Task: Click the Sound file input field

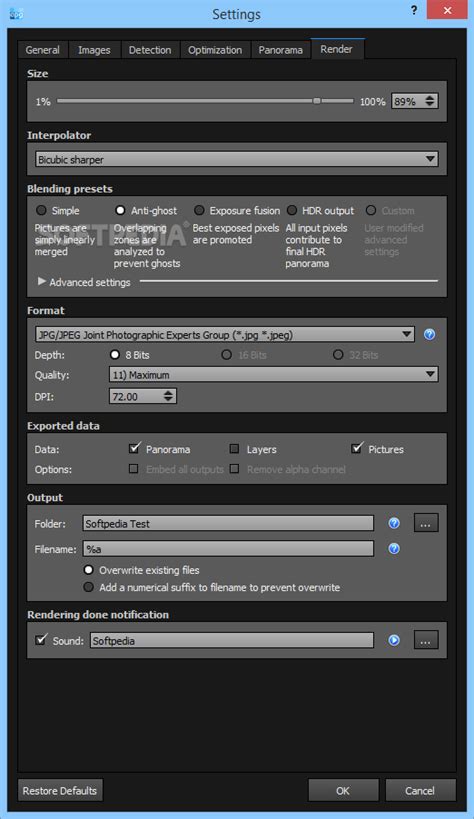Action: (232, 640)
